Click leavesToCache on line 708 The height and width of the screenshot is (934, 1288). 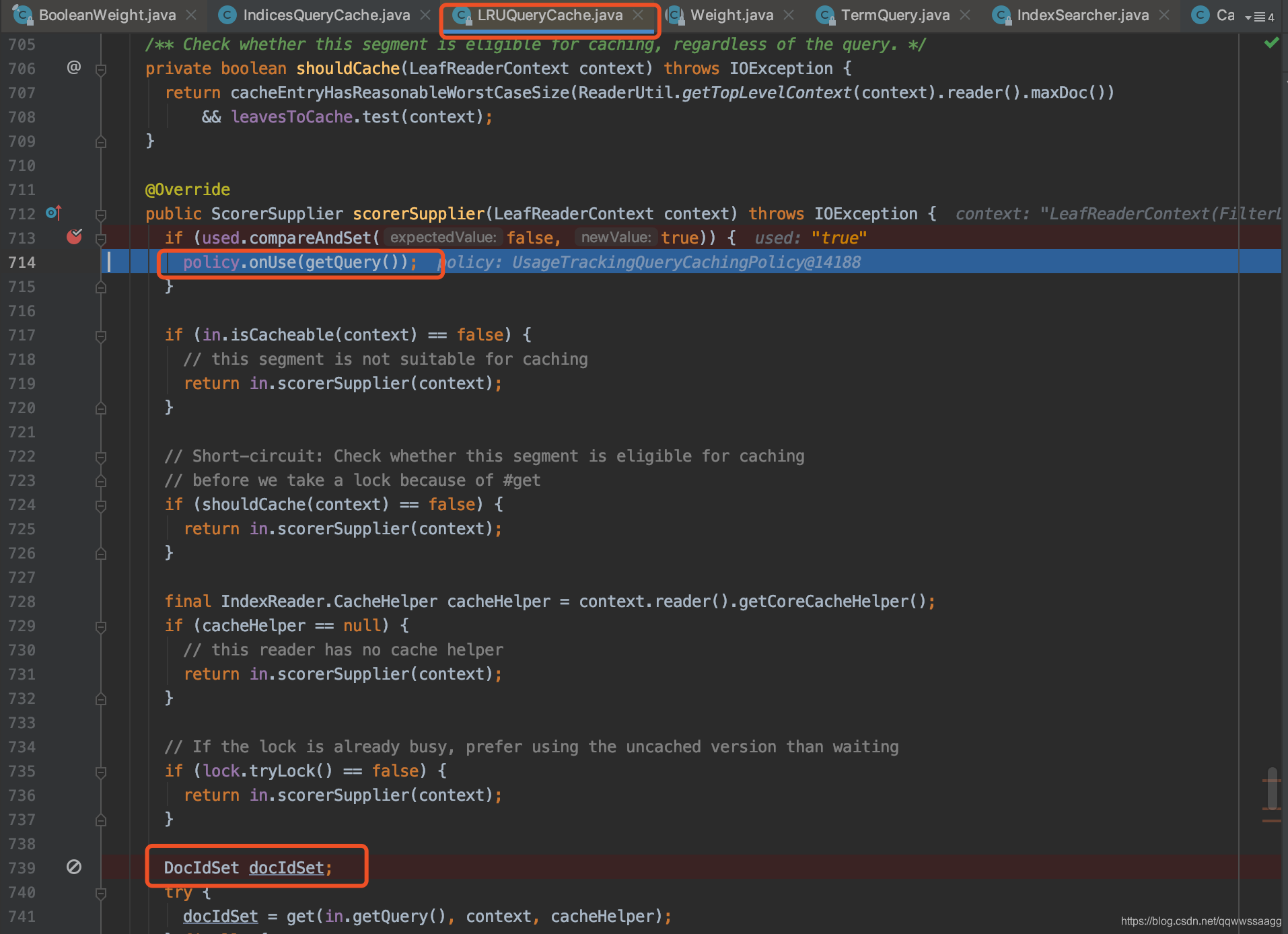(292, 116)
